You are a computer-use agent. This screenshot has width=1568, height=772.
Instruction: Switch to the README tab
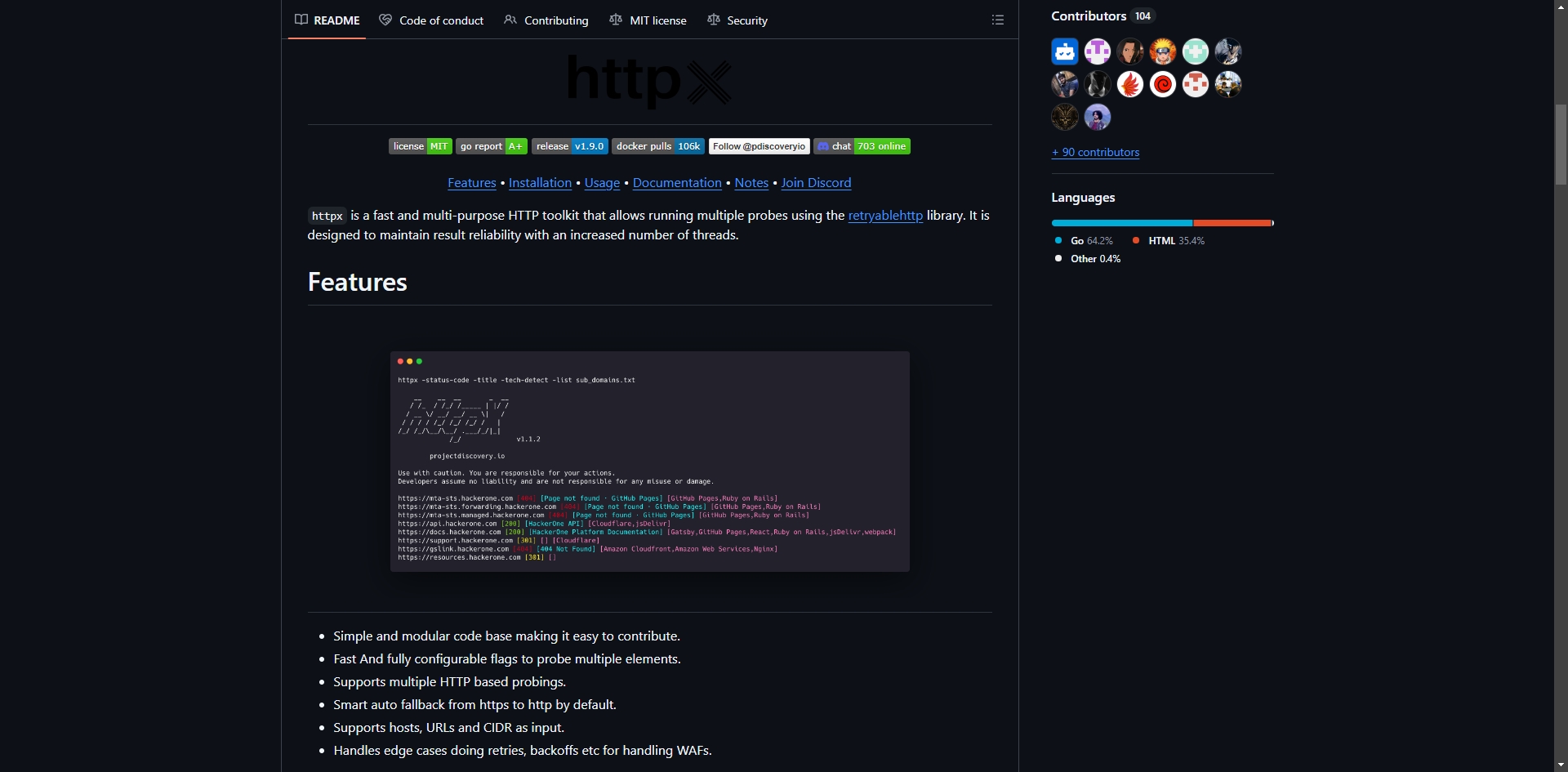[x=327, y=20]
